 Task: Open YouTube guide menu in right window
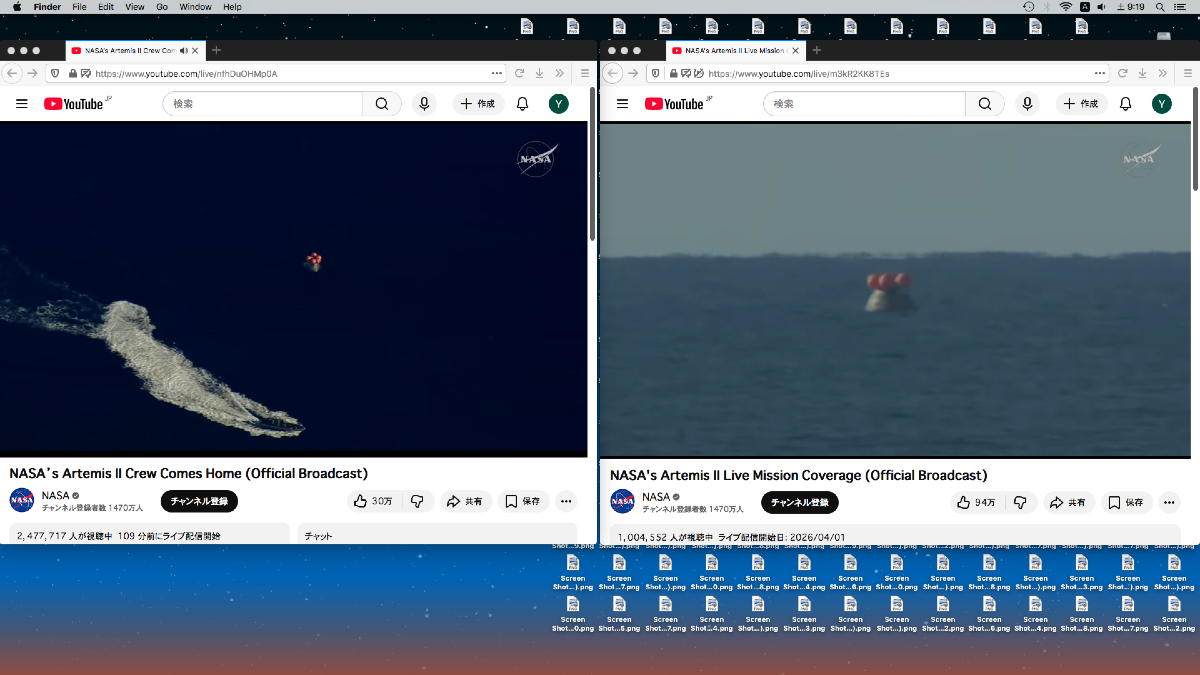[622, 104]
